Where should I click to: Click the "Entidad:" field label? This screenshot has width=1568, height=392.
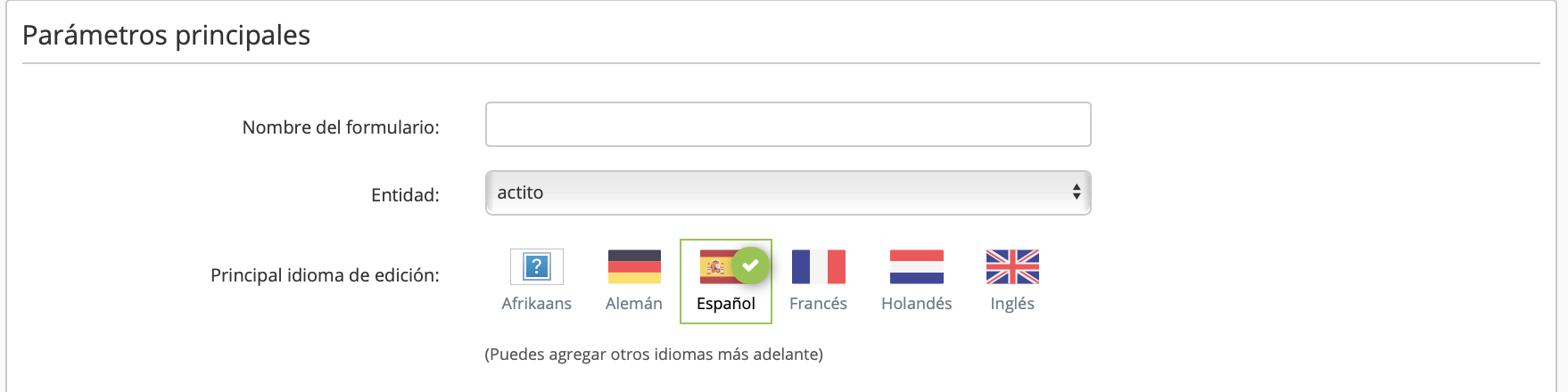click(405, 195)
